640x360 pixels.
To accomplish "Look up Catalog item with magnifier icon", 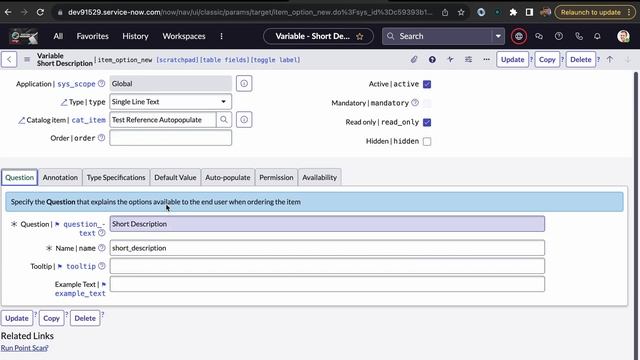I will [x=224, y=120].
